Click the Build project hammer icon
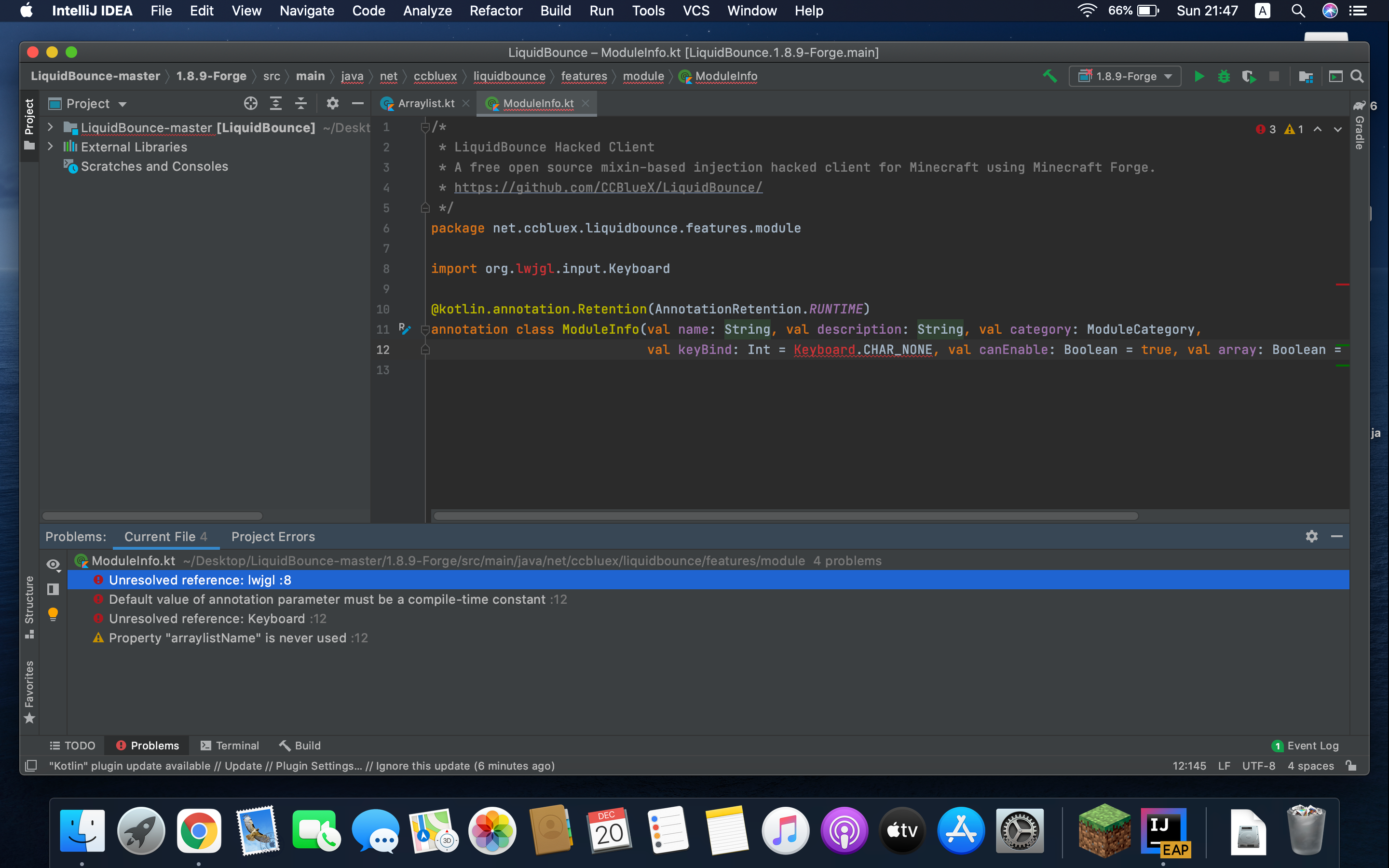This screenshot has height=868, width=1389. (x=1050, y=76)
